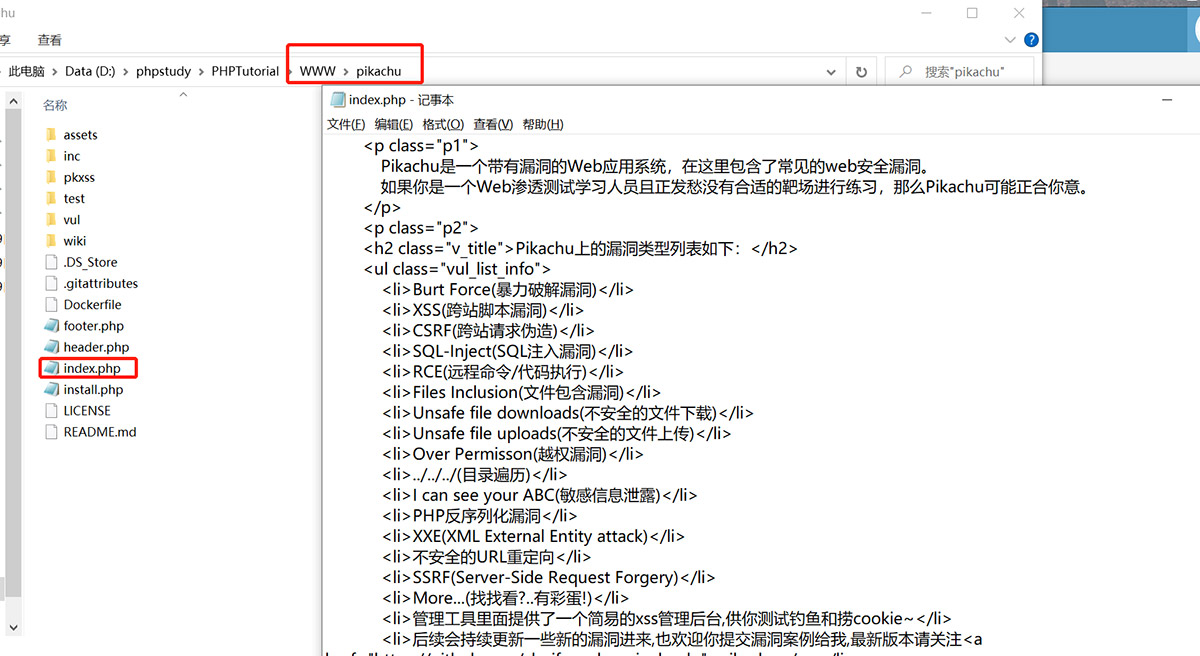Select the .DS_Store file icon
The image size is (1200, 656).
click(52, 262)
